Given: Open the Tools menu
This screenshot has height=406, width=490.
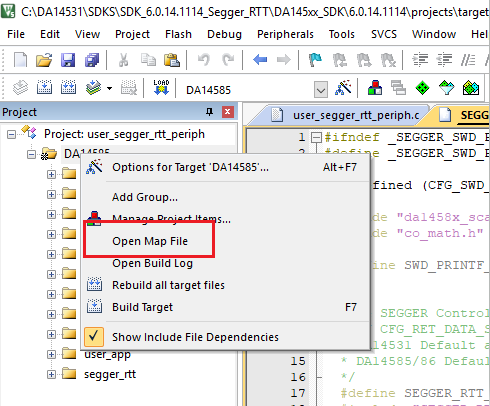Looking at the screenshot, I should [x=342, y=34].
